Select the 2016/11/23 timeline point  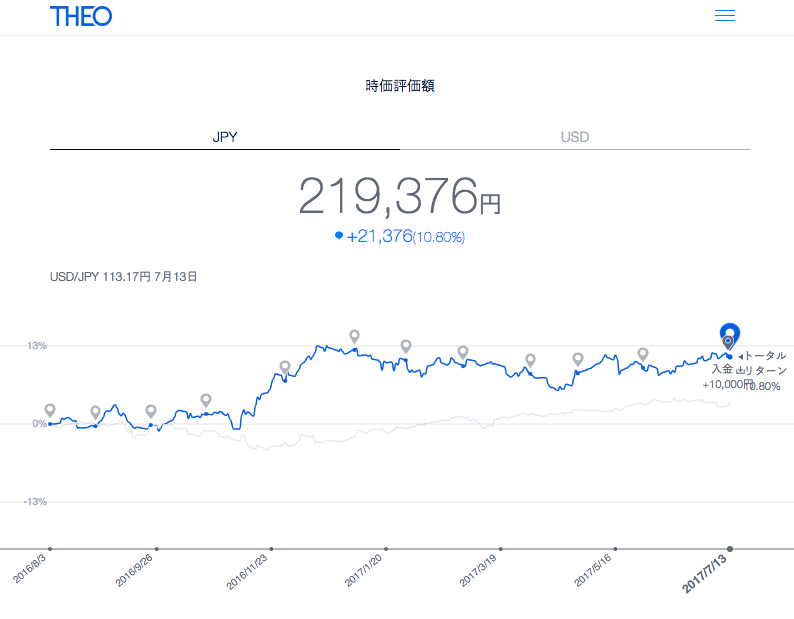tap(271, 548)
